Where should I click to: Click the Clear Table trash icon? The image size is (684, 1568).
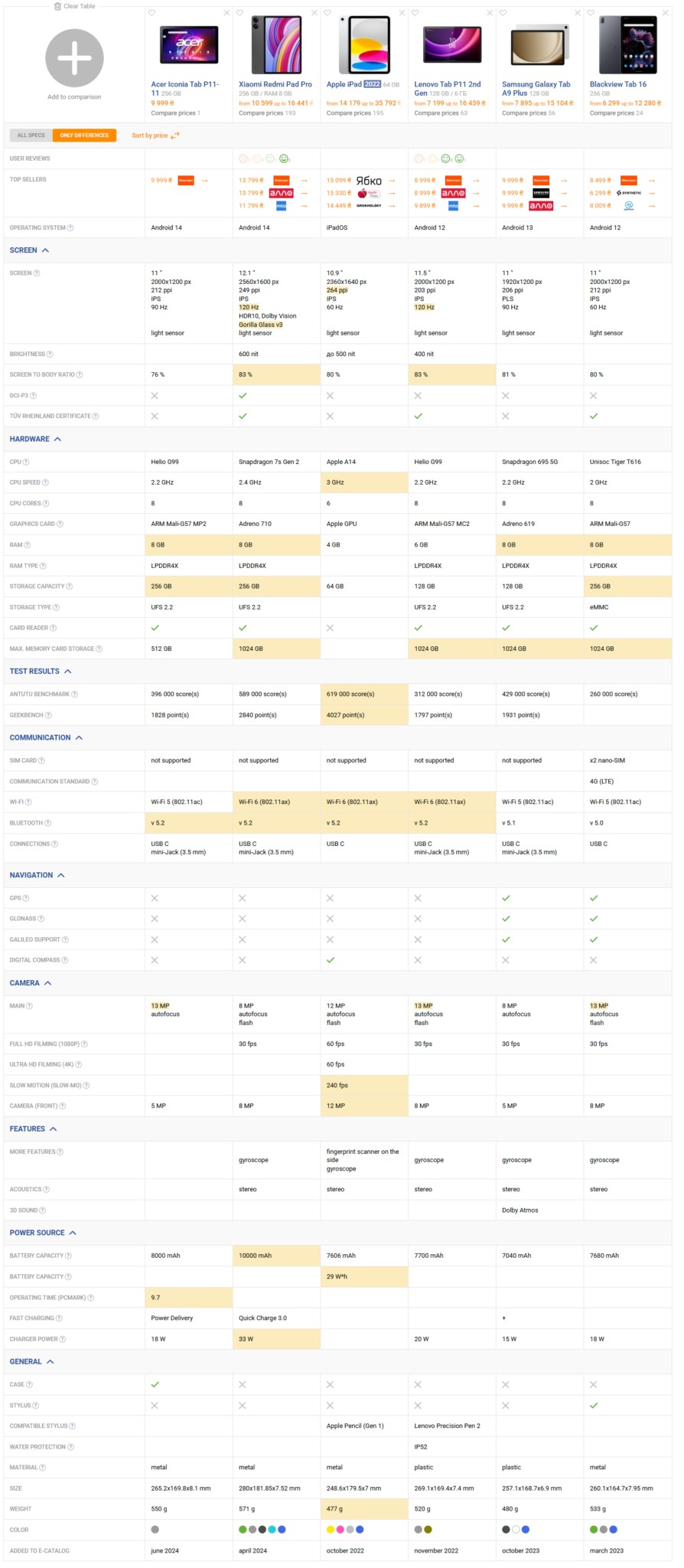tap(58, 6)
